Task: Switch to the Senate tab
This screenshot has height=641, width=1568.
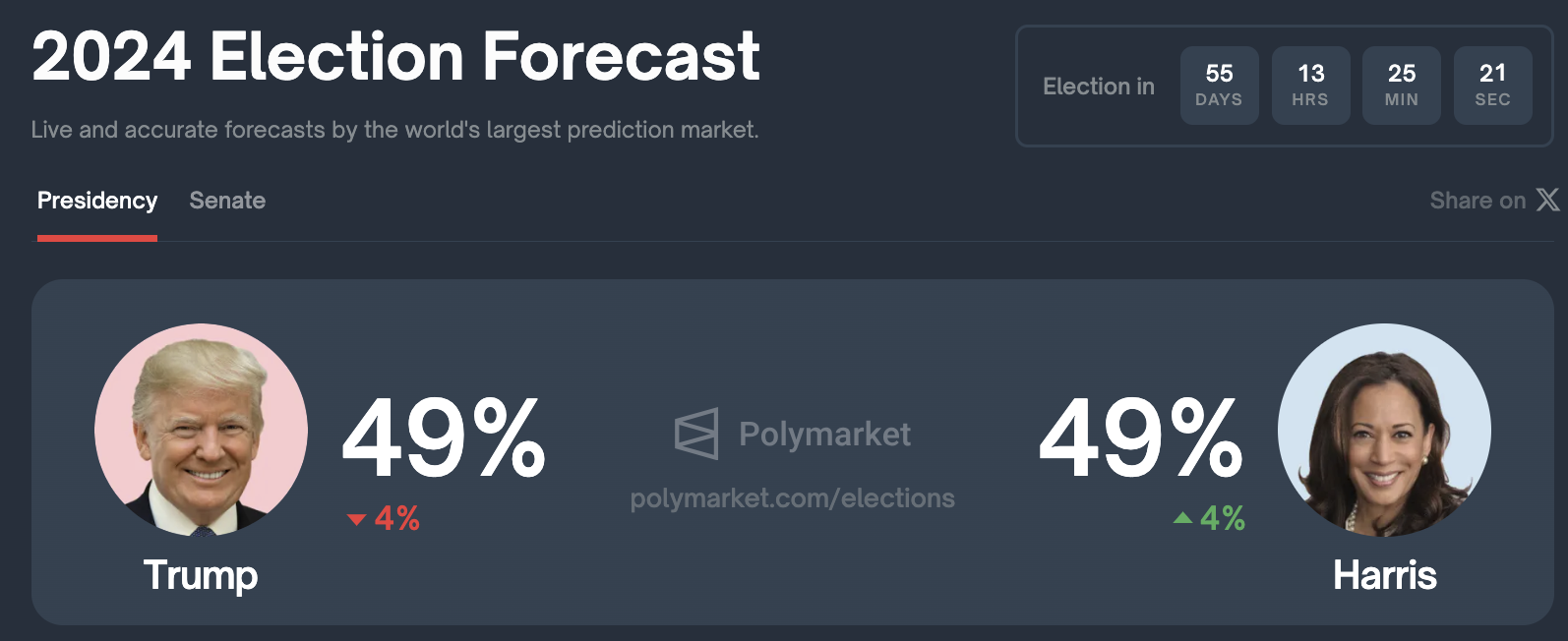Action: [227, 202]
